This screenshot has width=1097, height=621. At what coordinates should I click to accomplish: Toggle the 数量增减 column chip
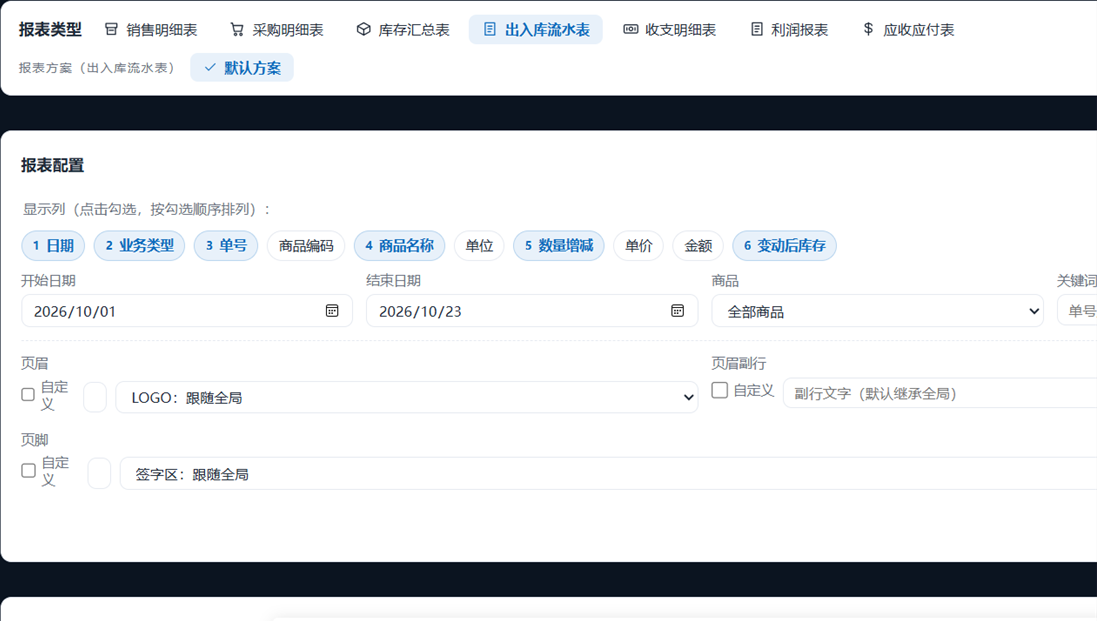coord(559,245)
